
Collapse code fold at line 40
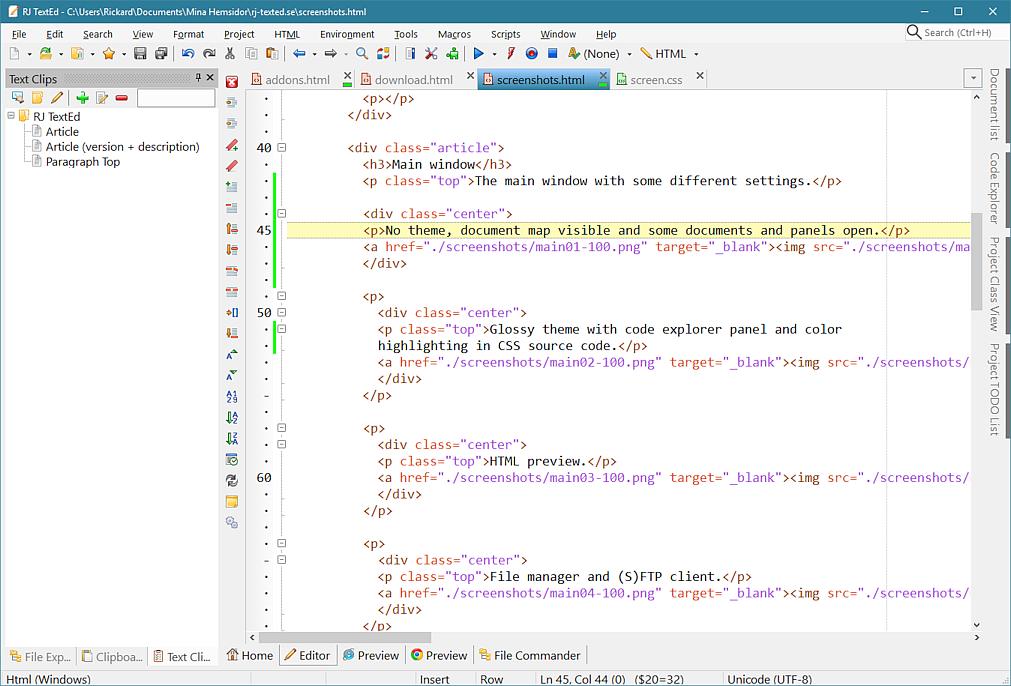pyautogui.click(x=282, y=148)
